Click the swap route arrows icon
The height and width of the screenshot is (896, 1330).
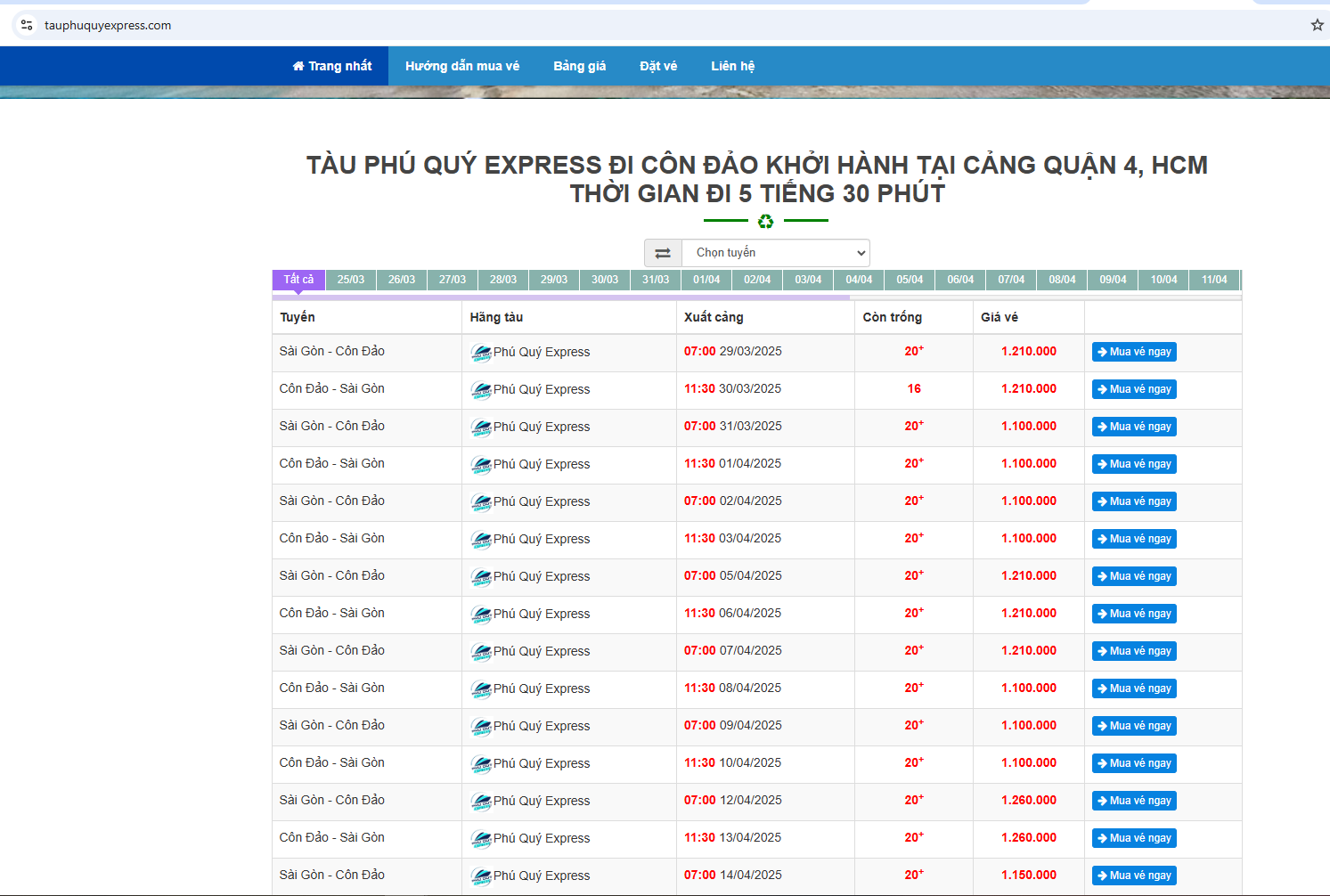tap(663, 253)
